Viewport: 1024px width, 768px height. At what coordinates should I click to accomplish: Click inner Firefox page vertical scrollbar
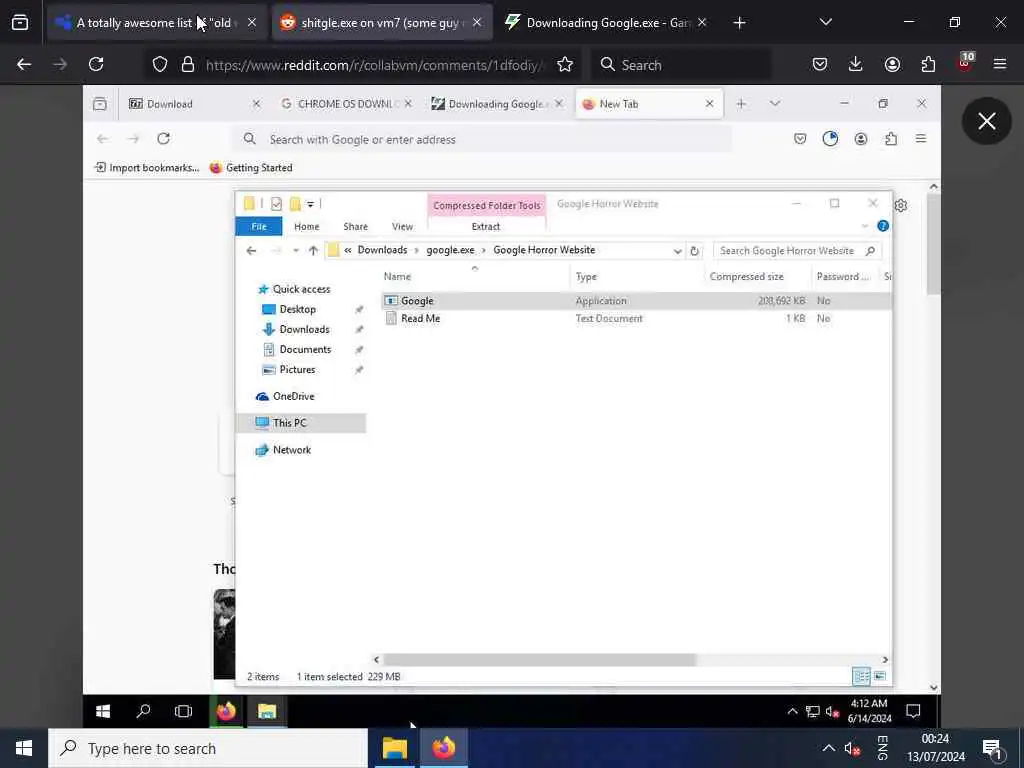coord(934,245)
